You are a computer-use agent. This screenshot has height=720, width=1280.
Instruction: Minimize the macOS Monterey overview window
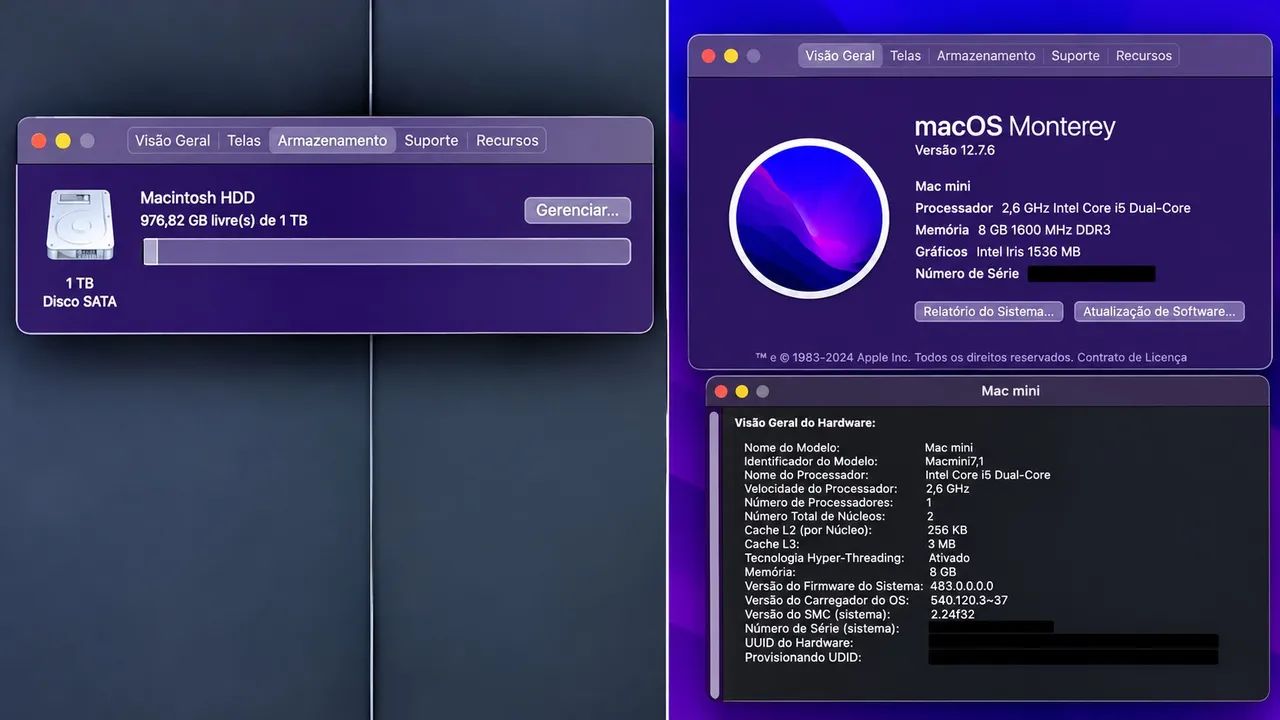(731, 56)
